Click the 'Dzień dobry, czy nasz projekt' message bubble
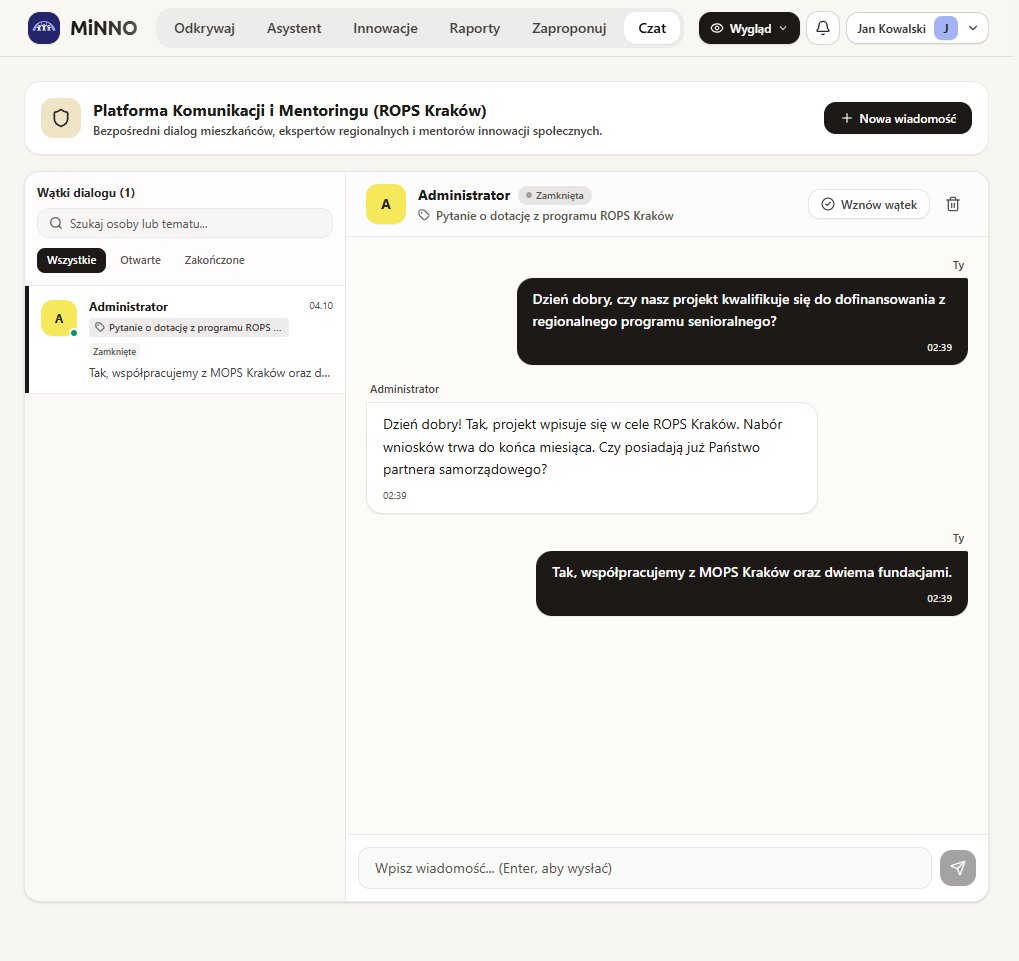Viewport: 1019px width, 961px height. coord(742,321)
